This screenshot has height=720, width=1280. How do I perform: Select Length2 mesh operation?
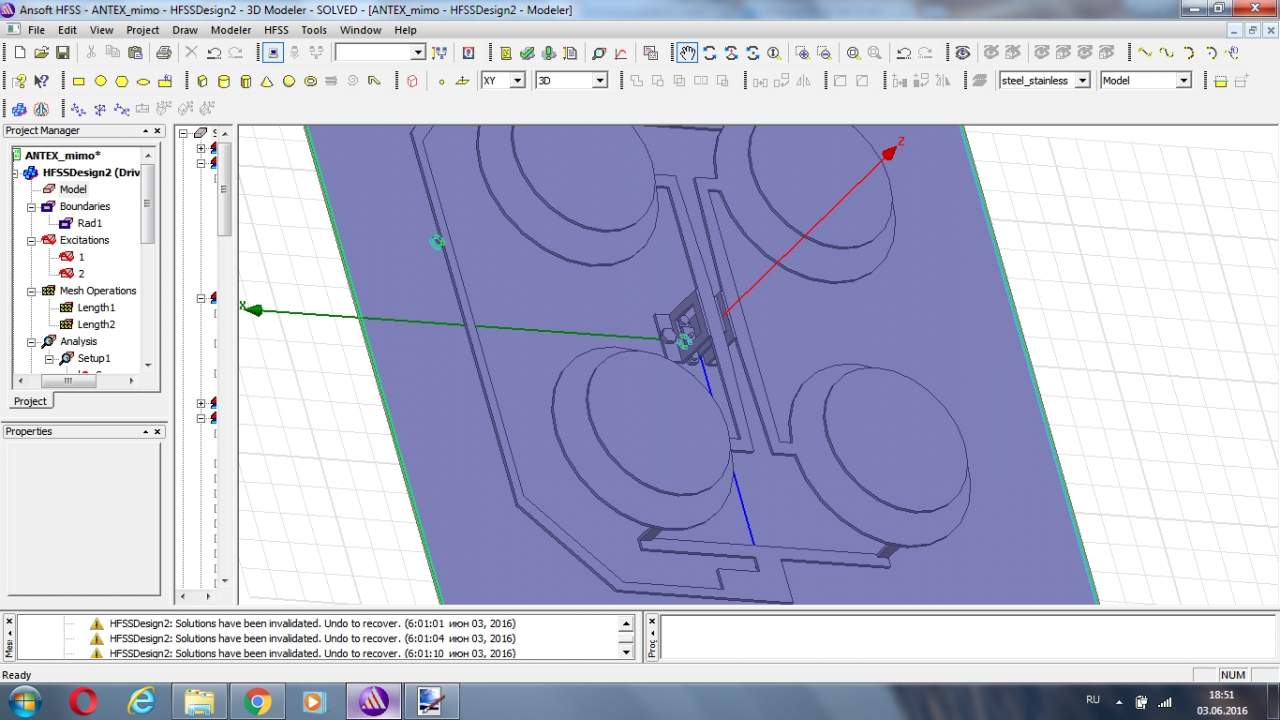click(96, 325)
